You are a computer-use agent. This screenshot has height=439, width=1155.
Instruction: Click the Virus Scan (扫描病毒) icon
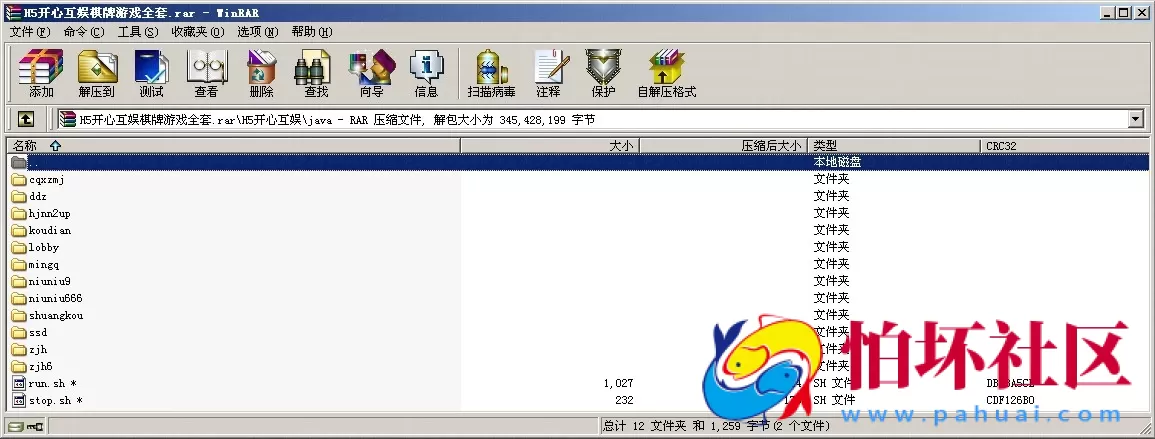pyautogui.click(x=491, y=74)
